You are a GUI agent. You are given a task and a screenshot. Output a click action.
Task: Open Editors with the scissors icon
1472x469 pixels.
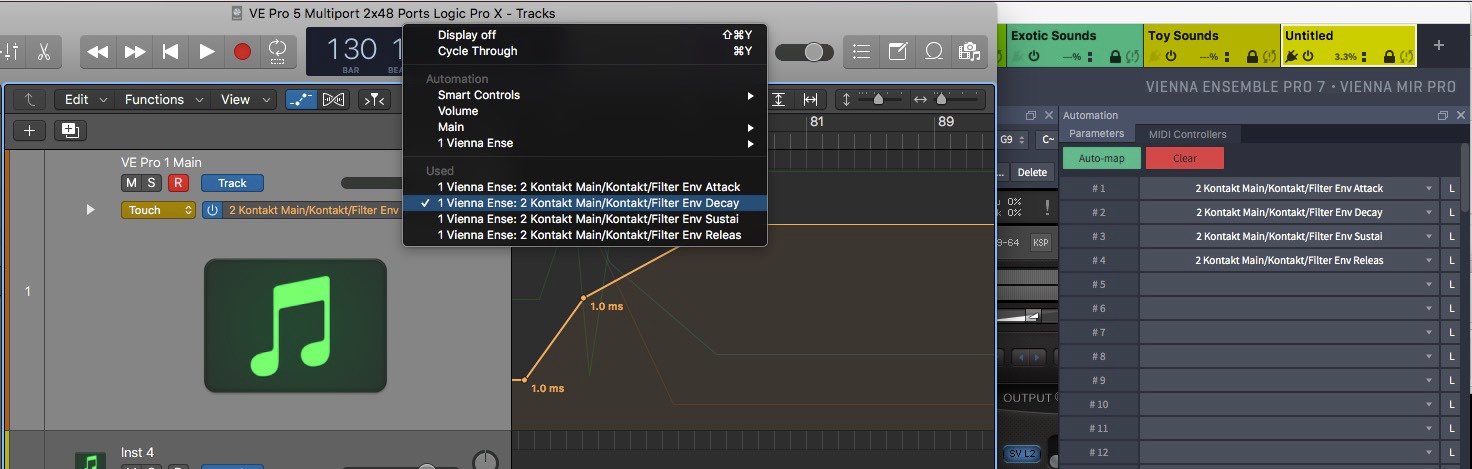[44, 51]
